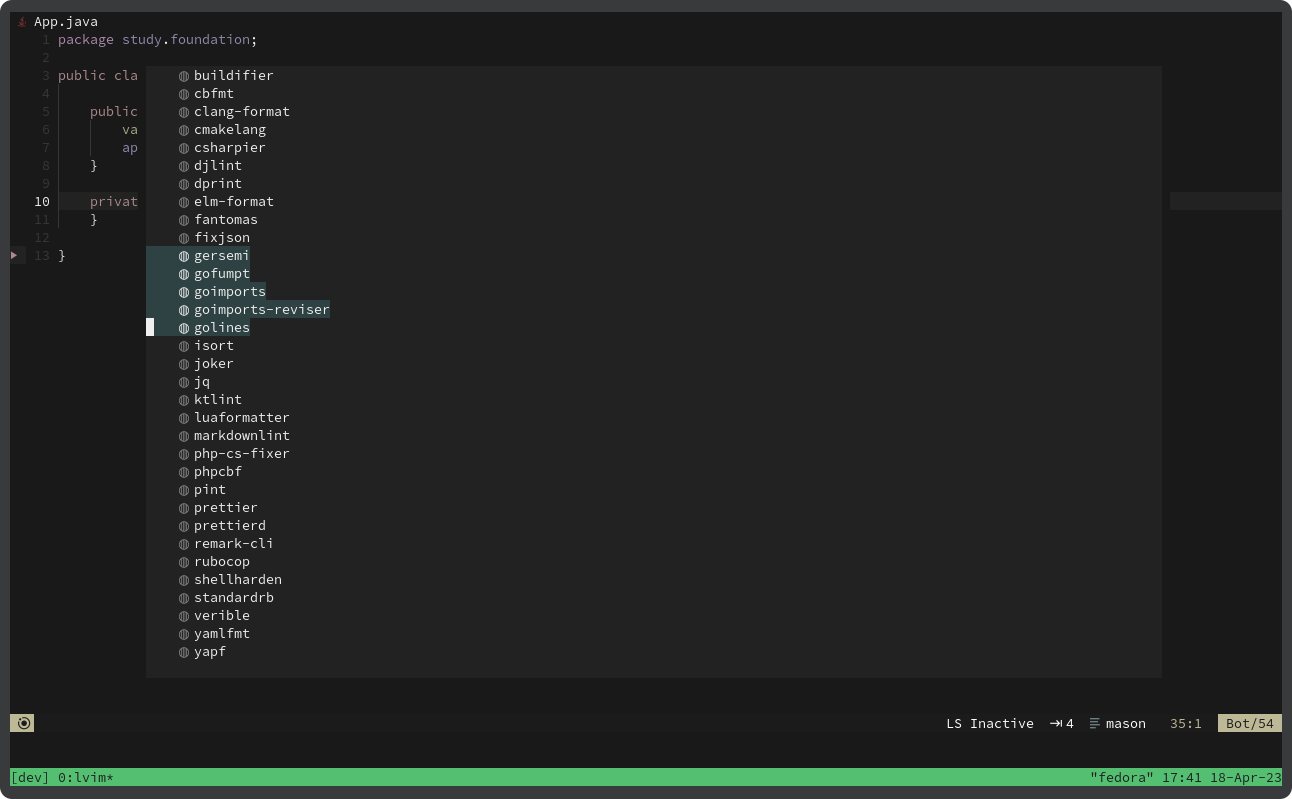Click the package icon beside markdownlint

click(183, 435)
